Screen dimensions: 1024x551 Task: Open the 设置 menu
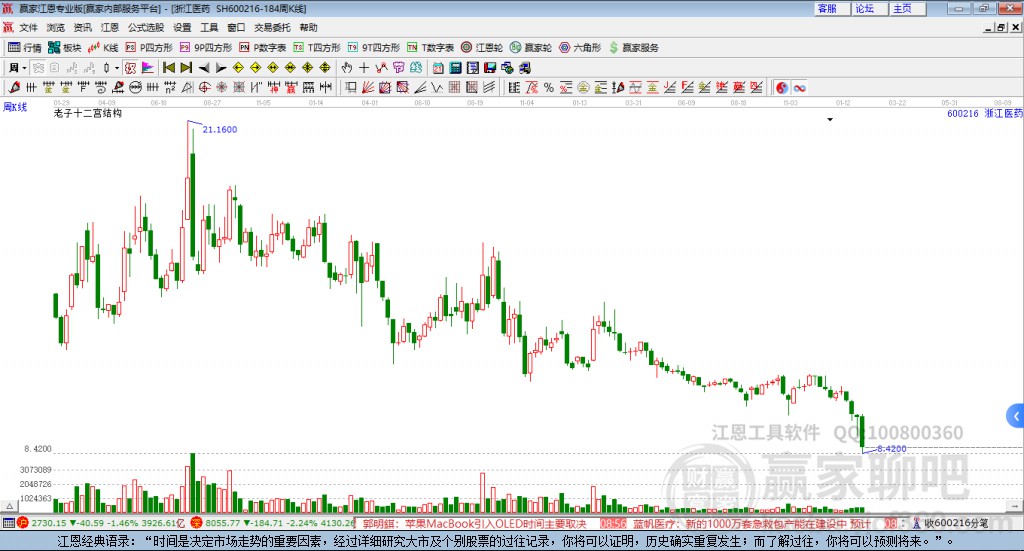182,27
